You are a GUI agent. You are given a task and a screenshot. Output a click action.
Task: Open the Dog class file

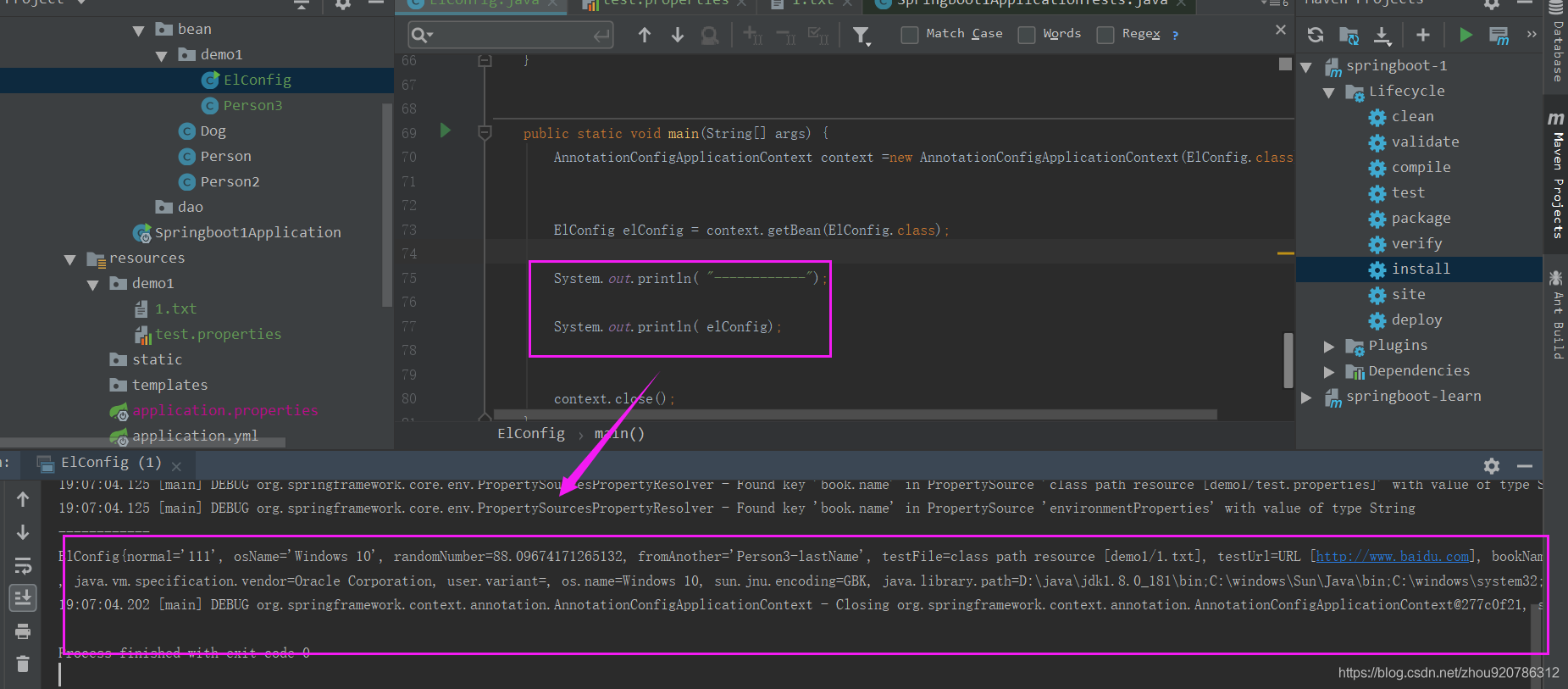[x=213, y=131]
